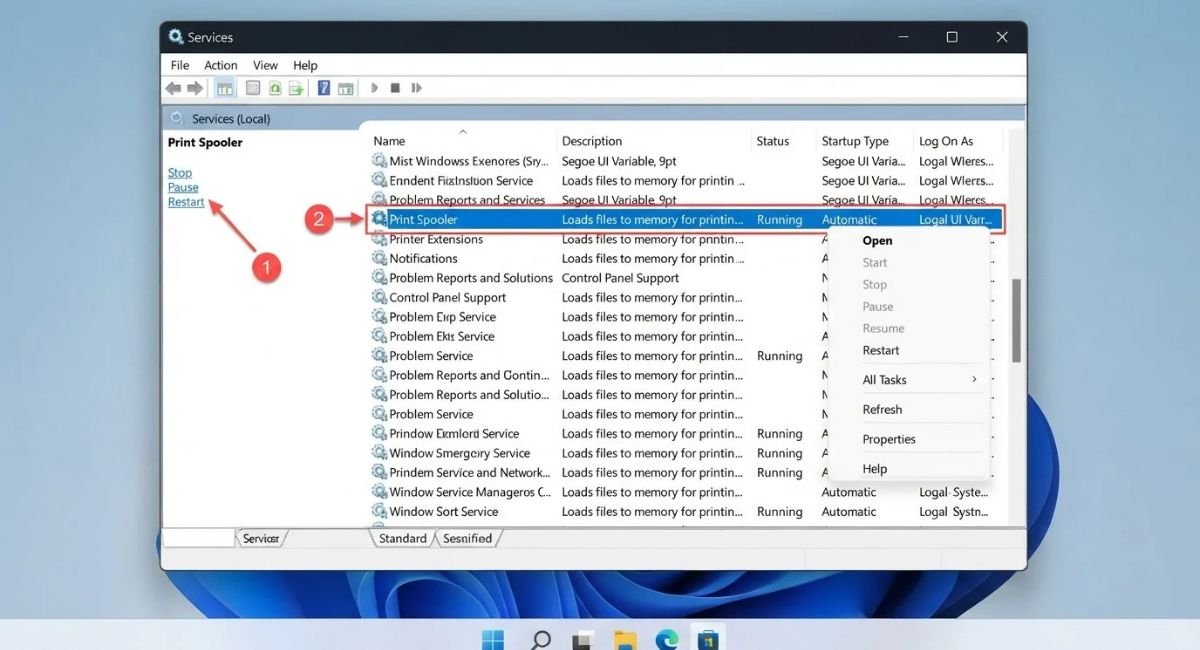Click the Services (Local) header icon

178,118
